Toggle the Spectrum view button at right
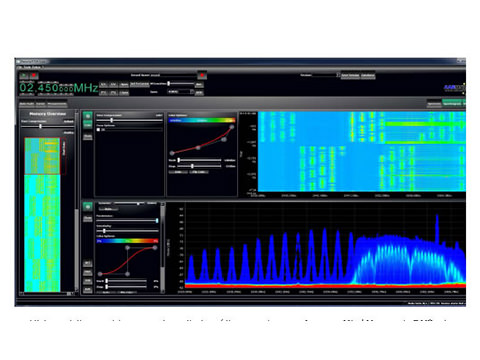The height and width of the screenshot is (360, 480). pos(434,104)
